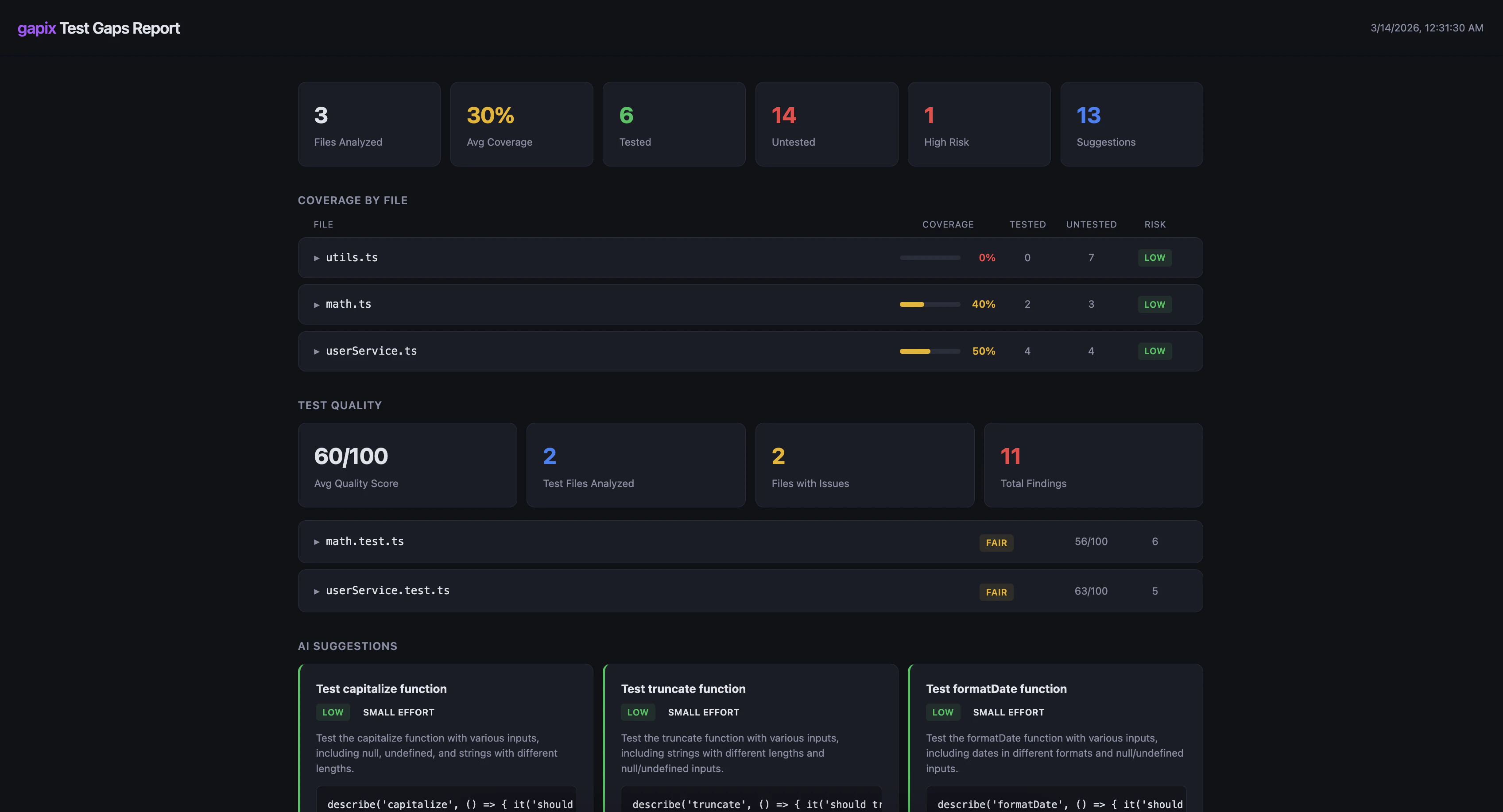The image size is (1503, 812).
Task: Click the Total Findings quality card
Action: [x=1093, y=465]
